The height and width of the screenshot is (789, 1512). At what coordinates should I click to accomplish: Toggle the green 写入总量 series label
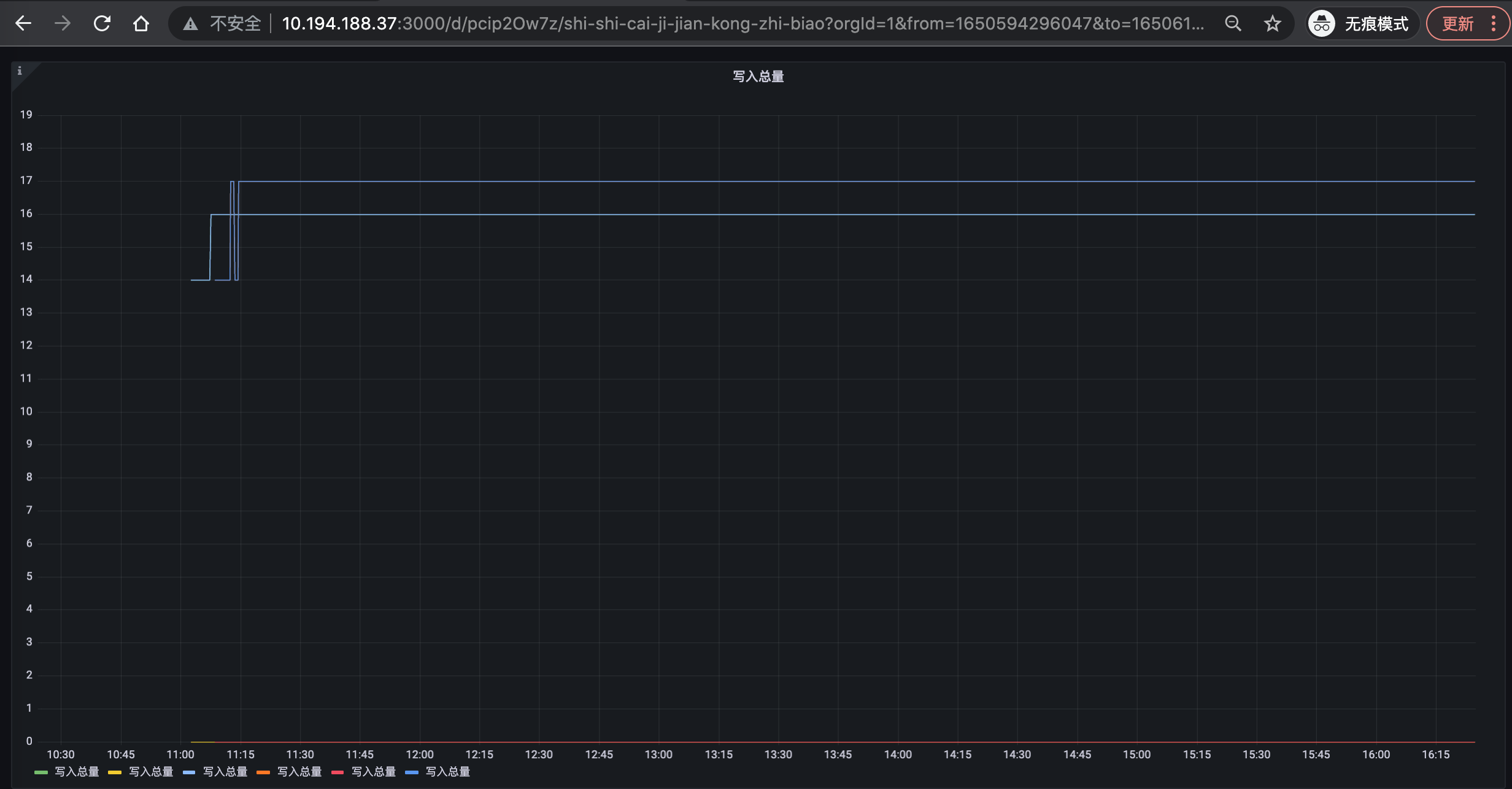[77, 772]
